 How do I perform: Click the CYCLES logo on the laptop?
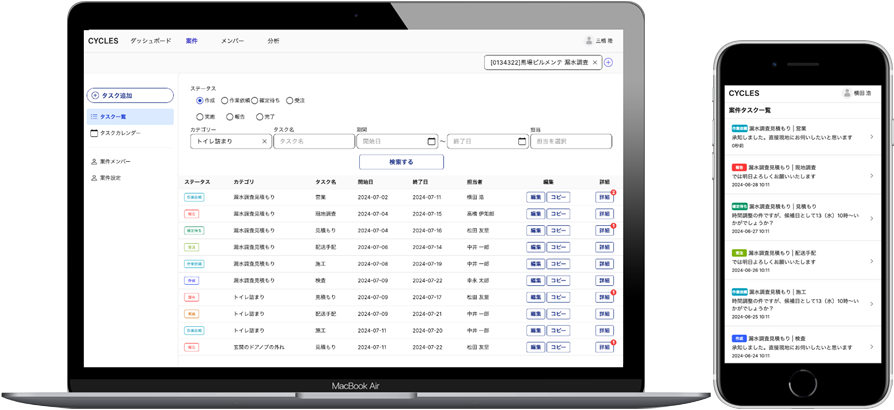tap(103, 41)
